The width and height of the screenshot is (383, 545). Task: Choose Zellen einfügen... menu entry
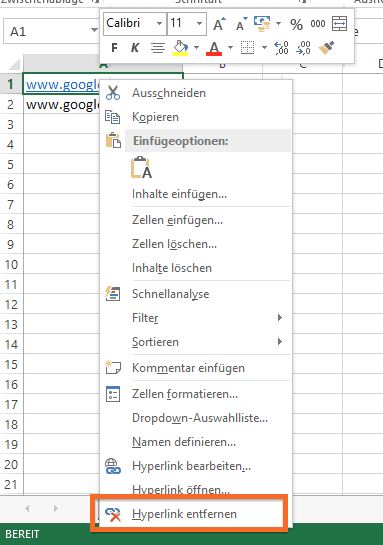[x=196, y=220]
